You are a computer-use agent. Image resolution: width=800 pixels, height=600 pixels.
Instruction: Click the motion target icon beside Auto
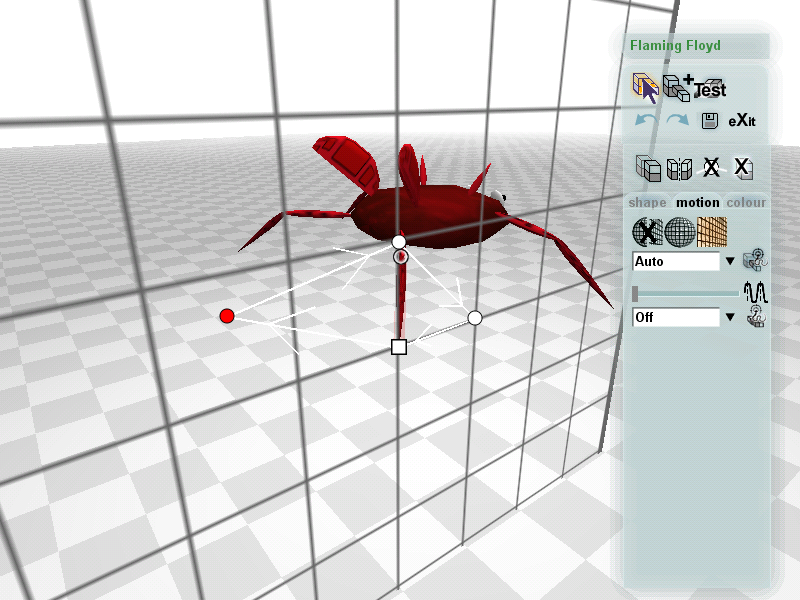(x=756, y=260)
